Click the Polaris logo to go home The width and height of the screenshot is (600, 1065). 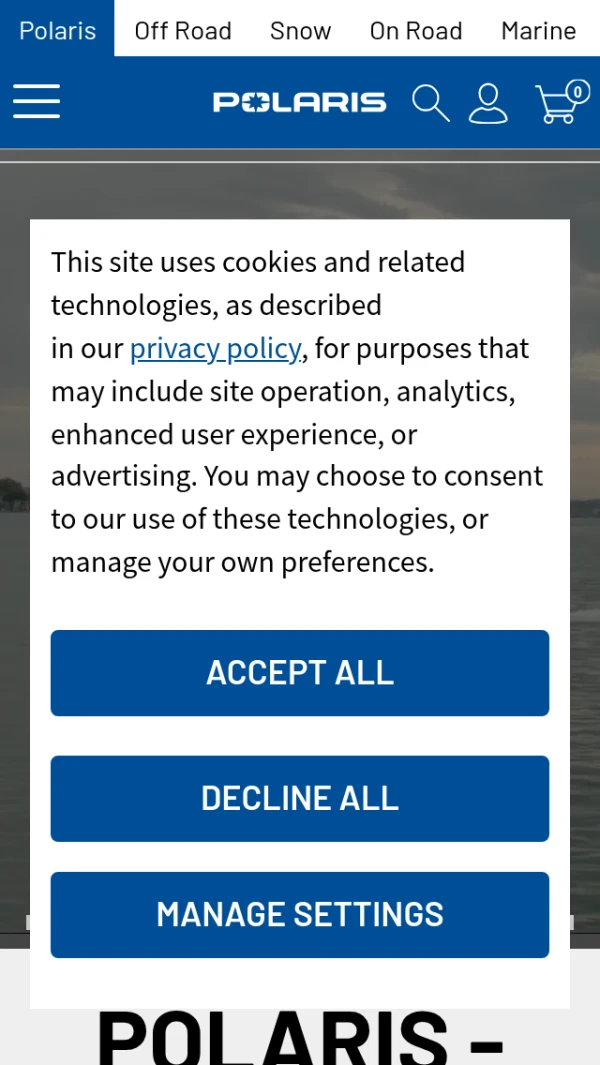tap(299, 101)
